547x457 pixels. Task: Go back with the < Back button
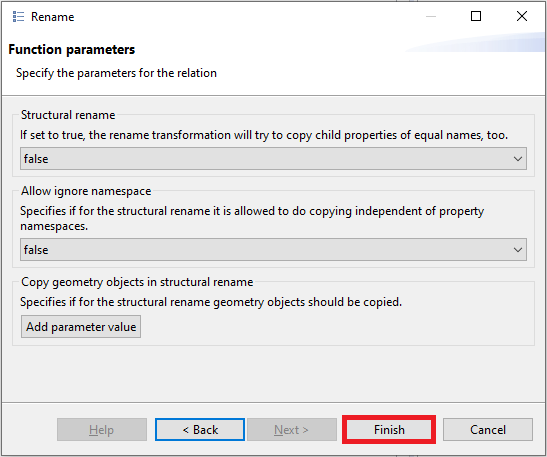[x=200, y=430]
